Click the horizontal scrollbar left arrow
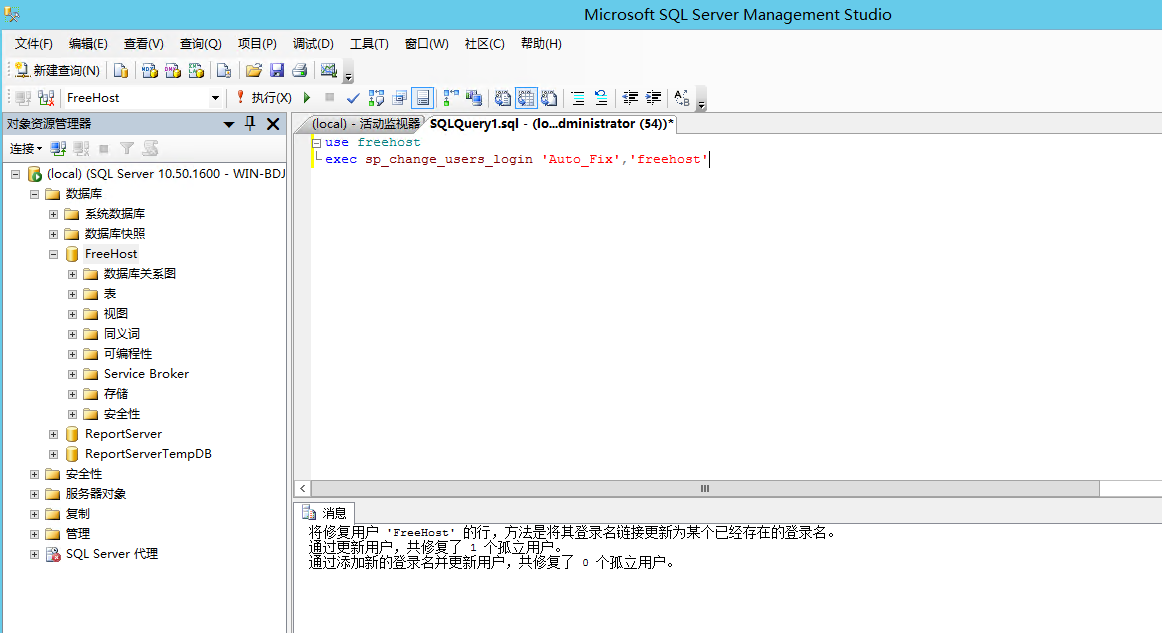1162x633 pixels. (302, 488)
